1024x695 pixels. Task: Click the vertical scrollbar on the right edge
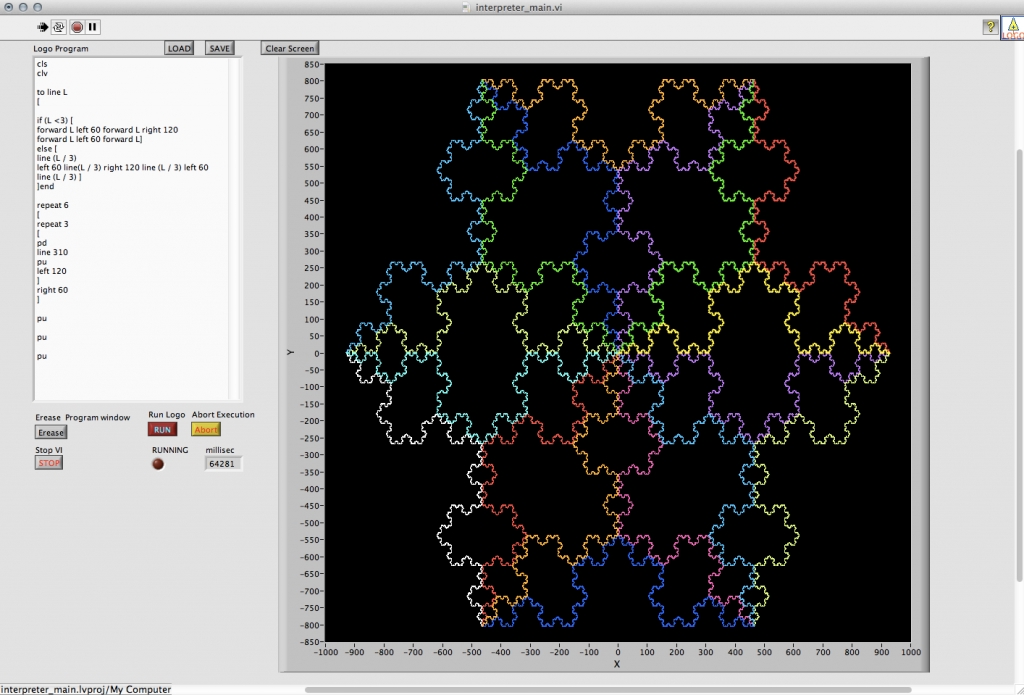pos(1019,300)
